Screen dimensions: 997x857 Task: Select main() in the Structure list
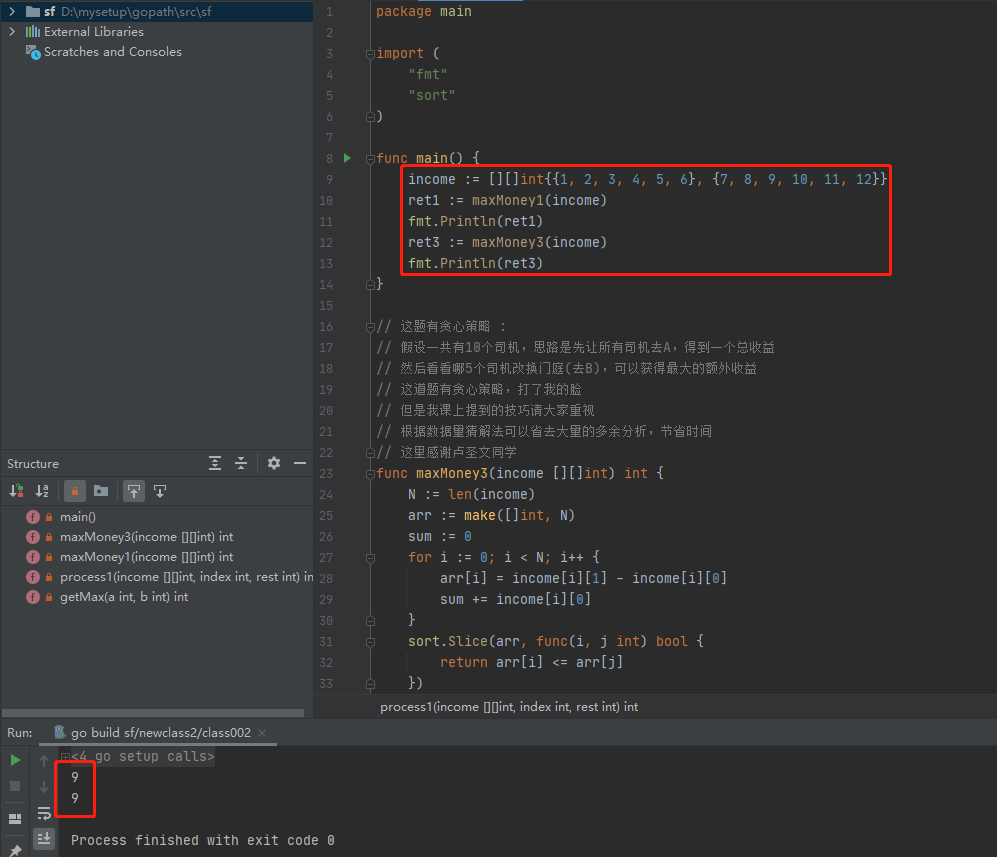pos(78,517)
